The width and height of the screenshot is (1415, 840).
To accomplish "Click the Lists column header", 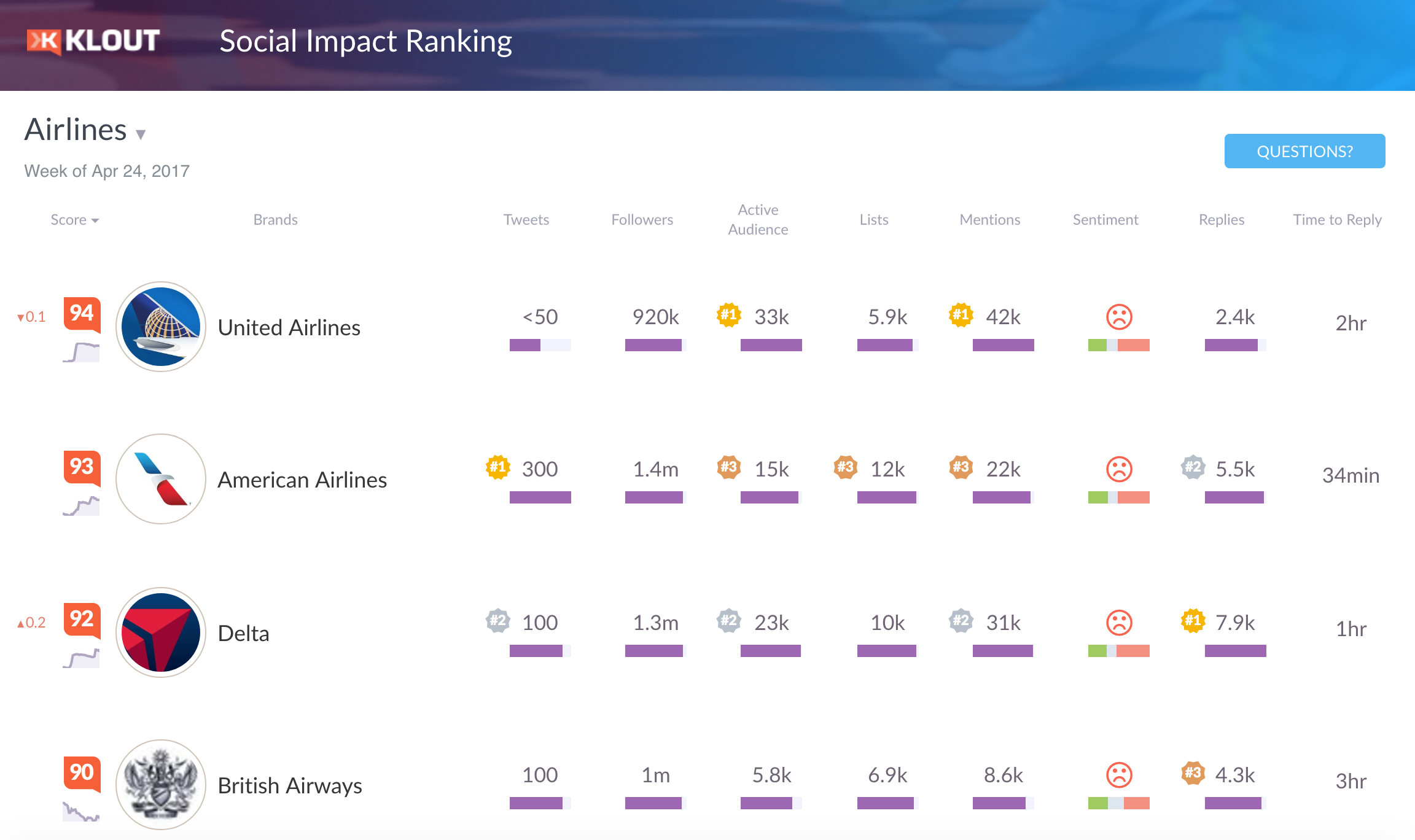I will pos(874,220).
